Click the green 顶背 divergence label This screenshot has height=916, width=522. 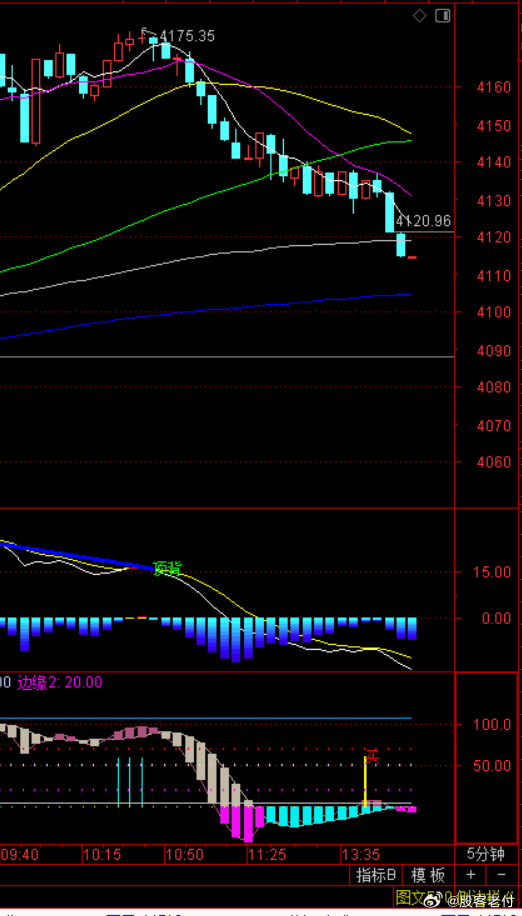click(167, 568)
